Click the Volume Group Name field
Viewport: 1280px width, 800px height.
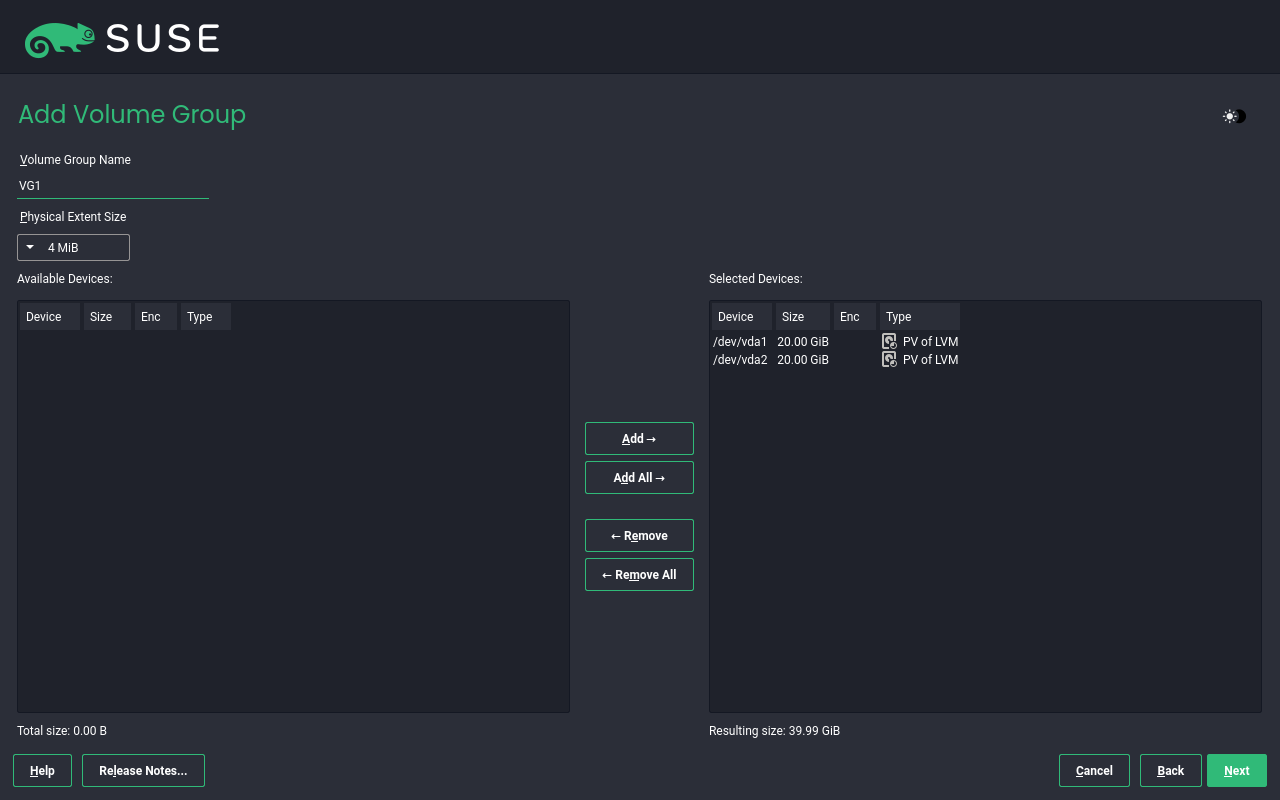[112, 186]
